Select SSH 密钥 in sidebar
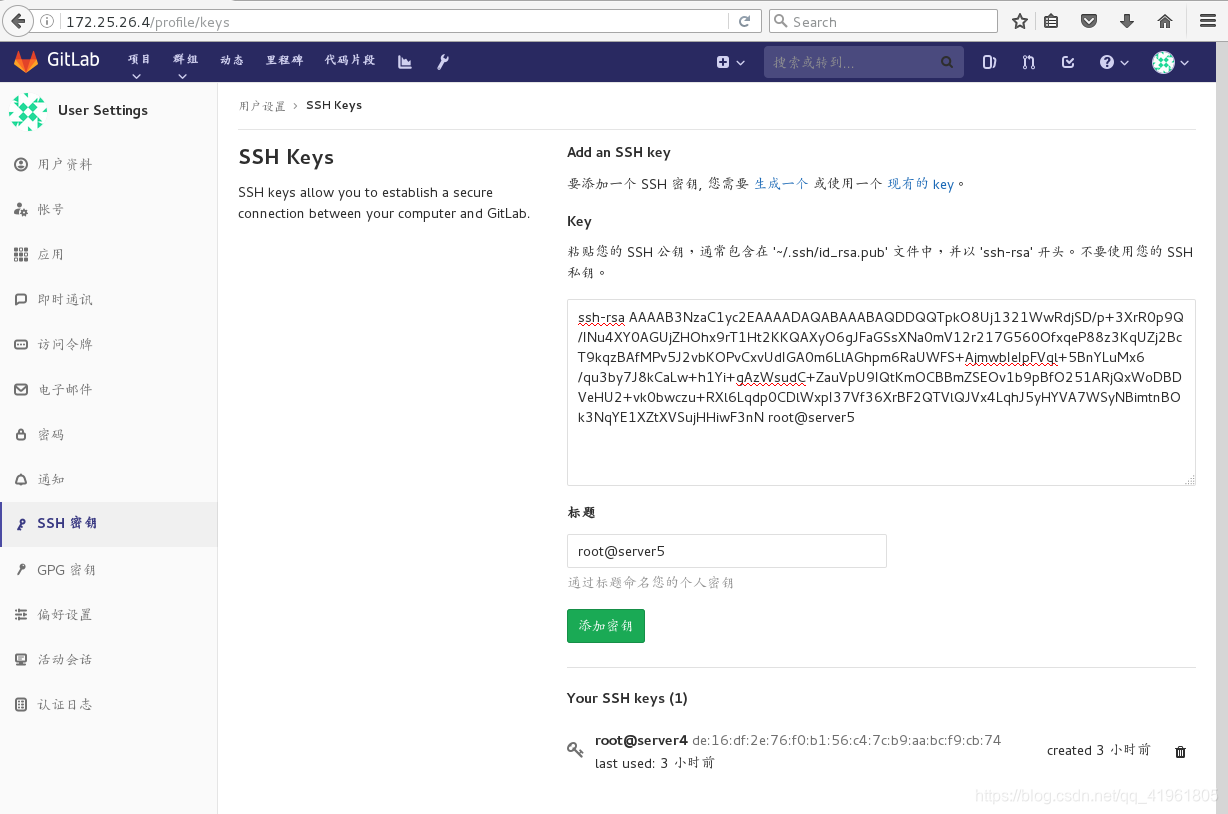Image resolution: width=1228 pixels, height=814 pixels. 108,524
